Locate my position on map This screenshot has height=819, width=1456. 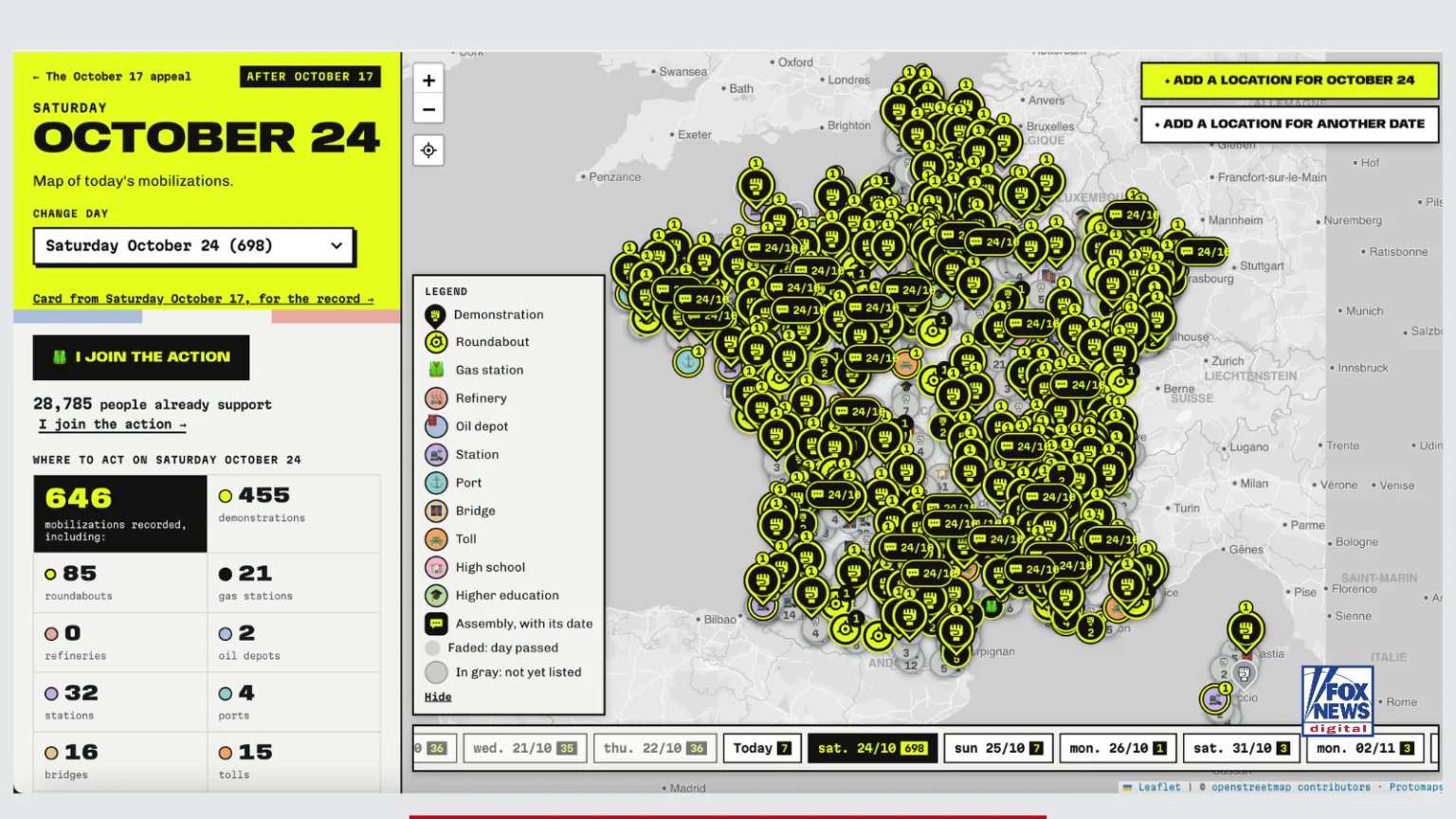click(428, 150)
